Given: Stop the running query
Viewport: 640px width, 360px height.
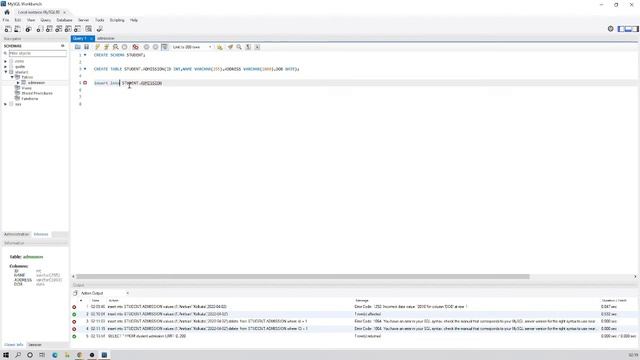Looking at the screenshot, I should coord(124,47).
